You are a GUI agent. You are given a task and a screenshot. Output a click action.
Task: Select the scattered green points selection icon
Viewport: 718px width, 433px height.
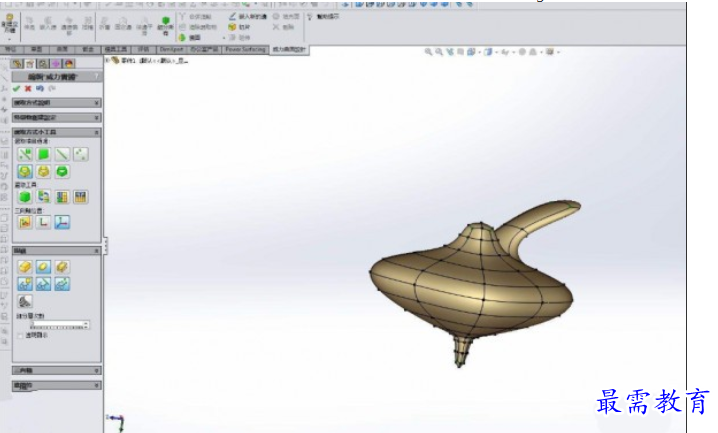coord(81,155)
